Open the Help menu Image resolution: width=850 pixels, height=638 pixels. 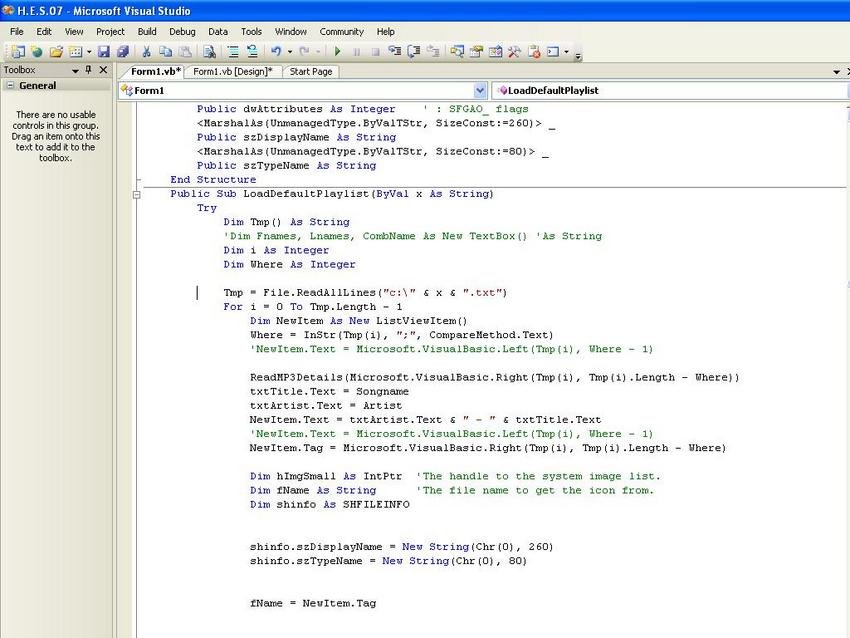[385, 31]
